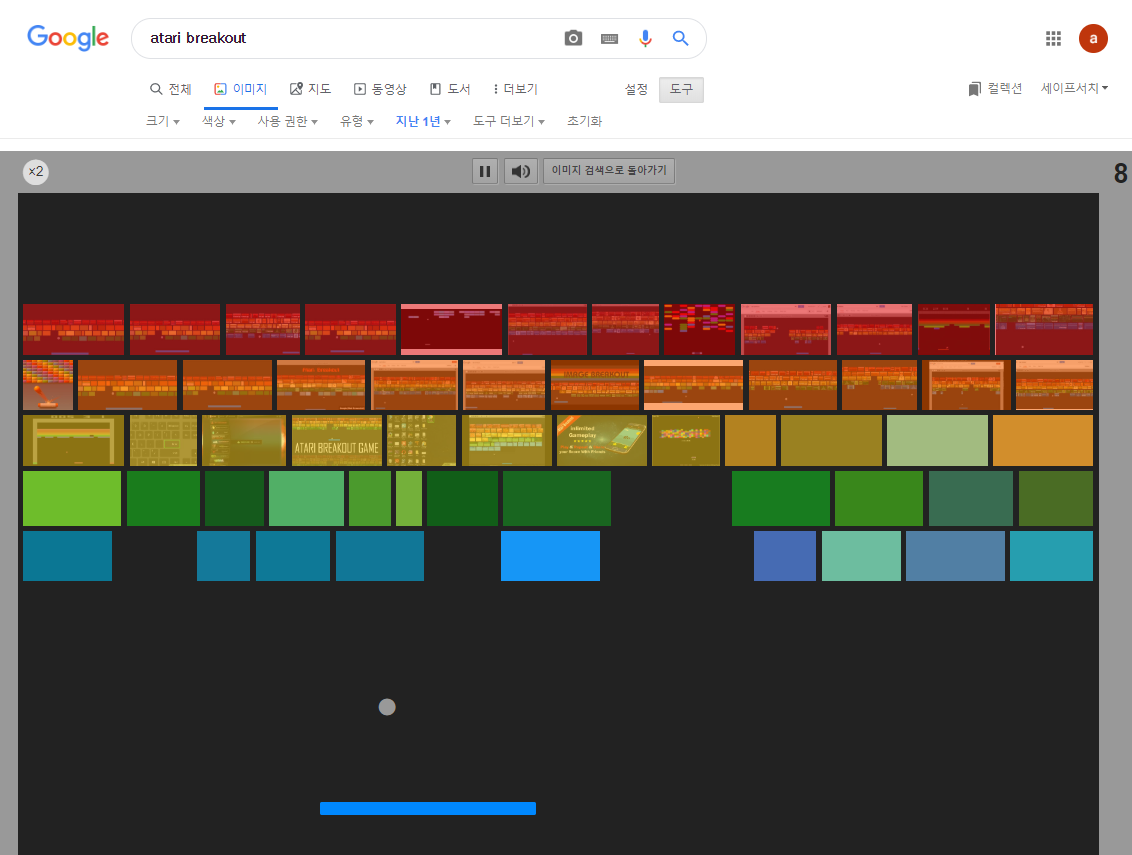
Task: Click the lime green brick at row start
Action: pyautogui.click(x=72, y=498)
